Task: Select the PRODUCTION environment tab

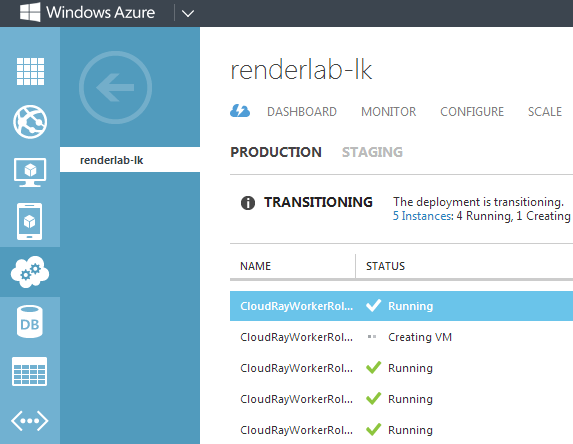Action: (x=276, y=152)
